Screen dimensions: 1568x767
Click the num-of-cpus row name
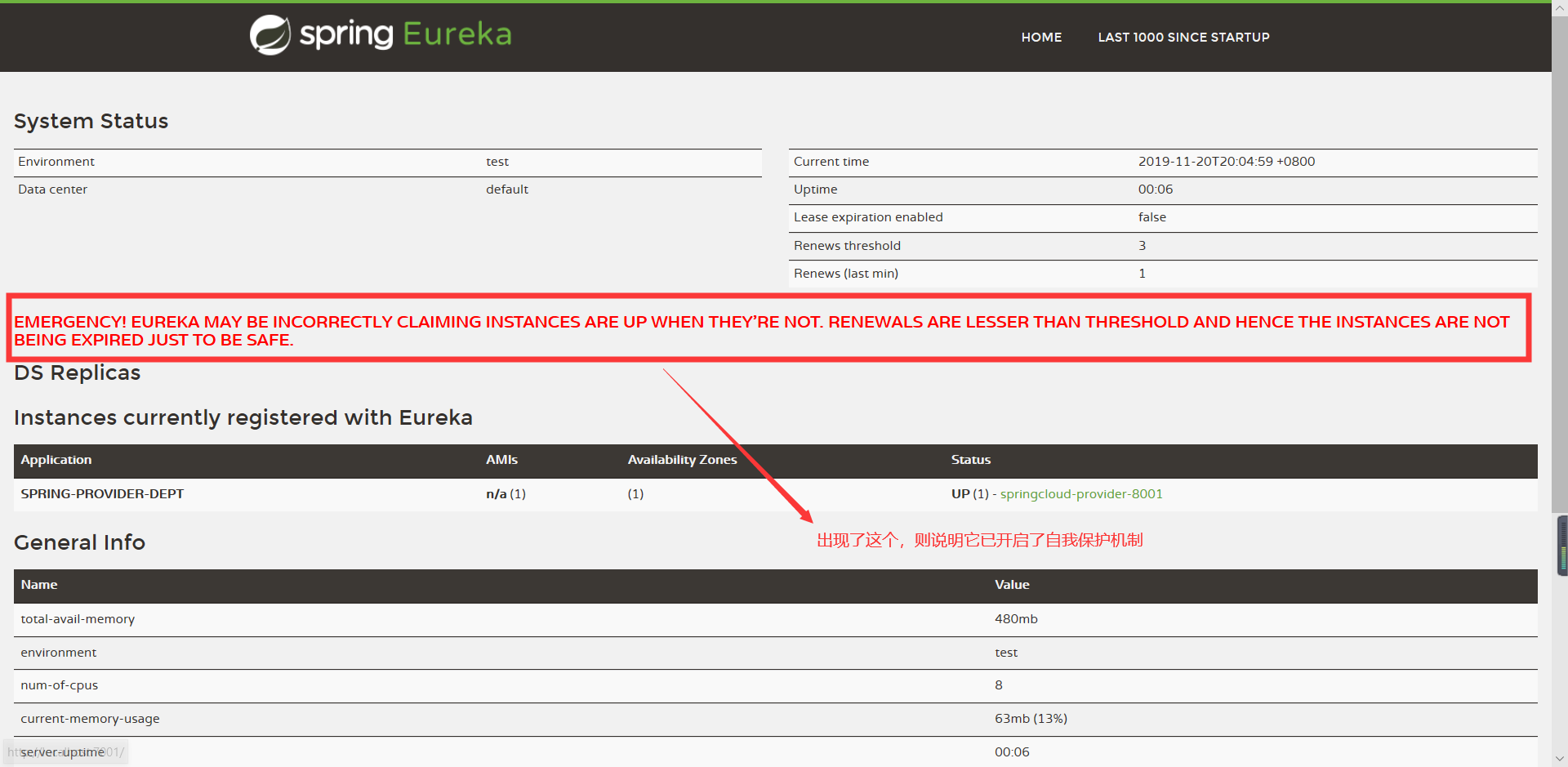[x=59, y=685]
